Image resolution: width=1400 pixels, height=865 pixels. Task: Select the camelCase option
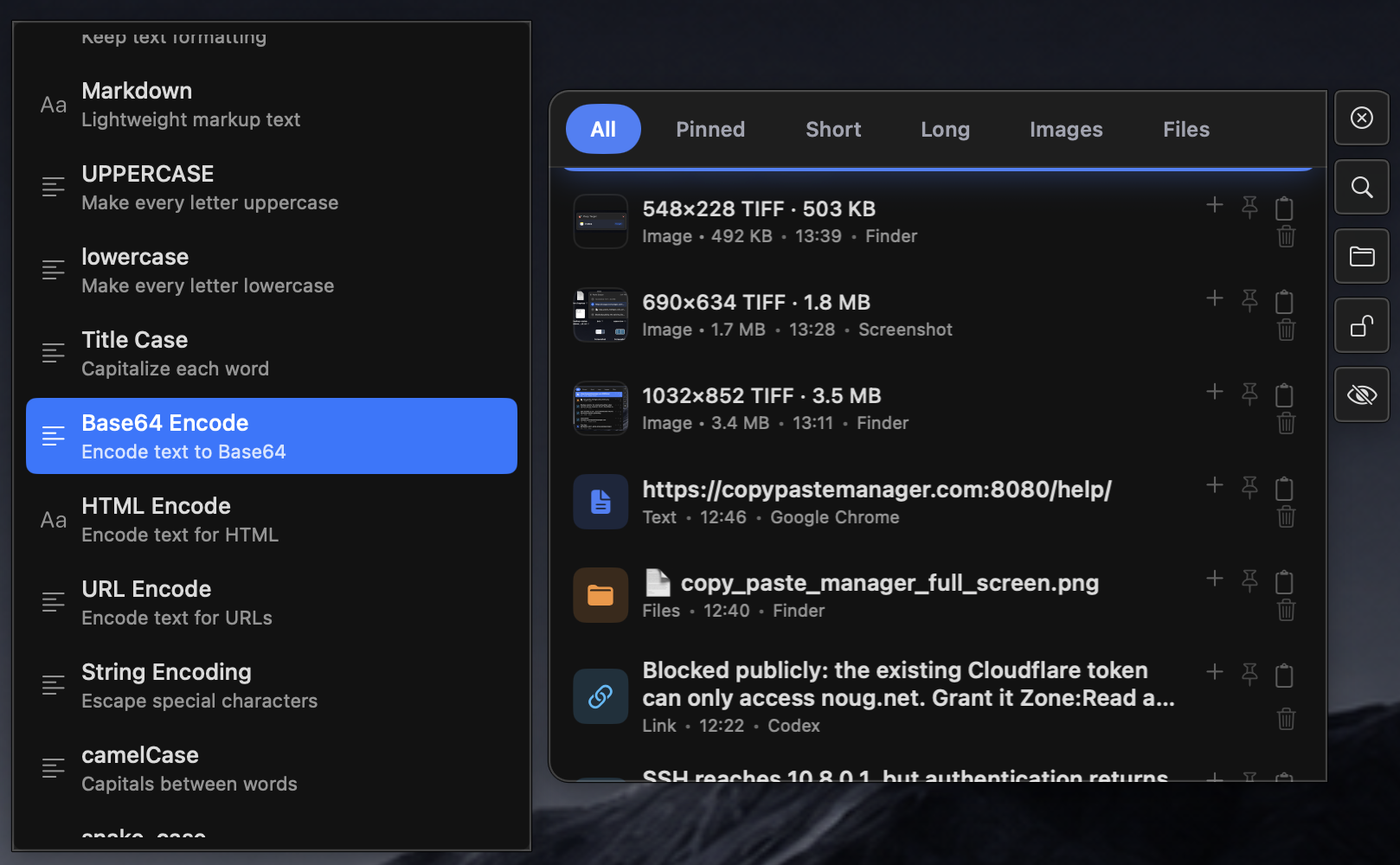click(x=271, y=768)
